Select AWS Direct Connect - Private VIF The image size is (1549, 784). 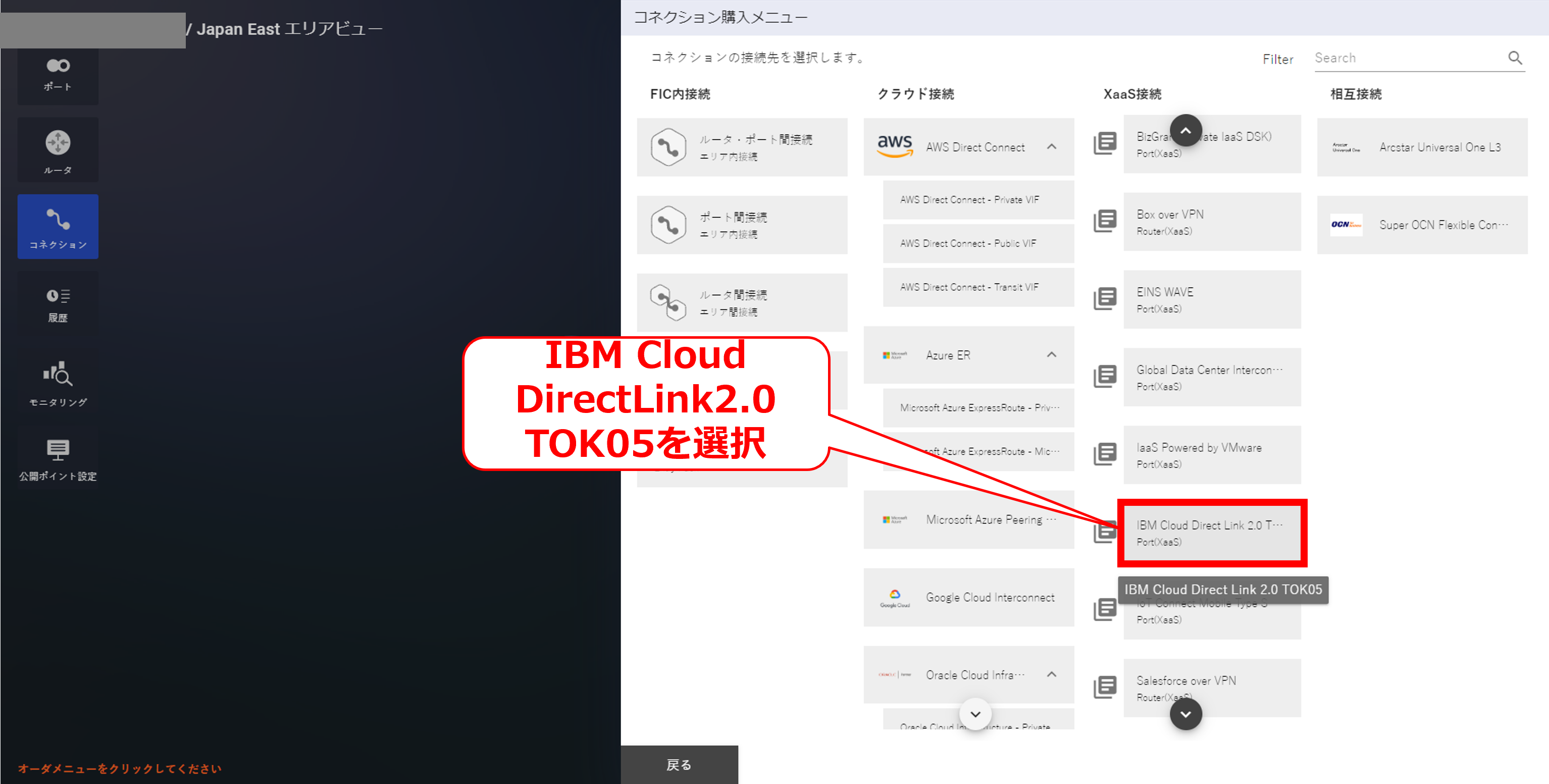(x=969, y=199)
